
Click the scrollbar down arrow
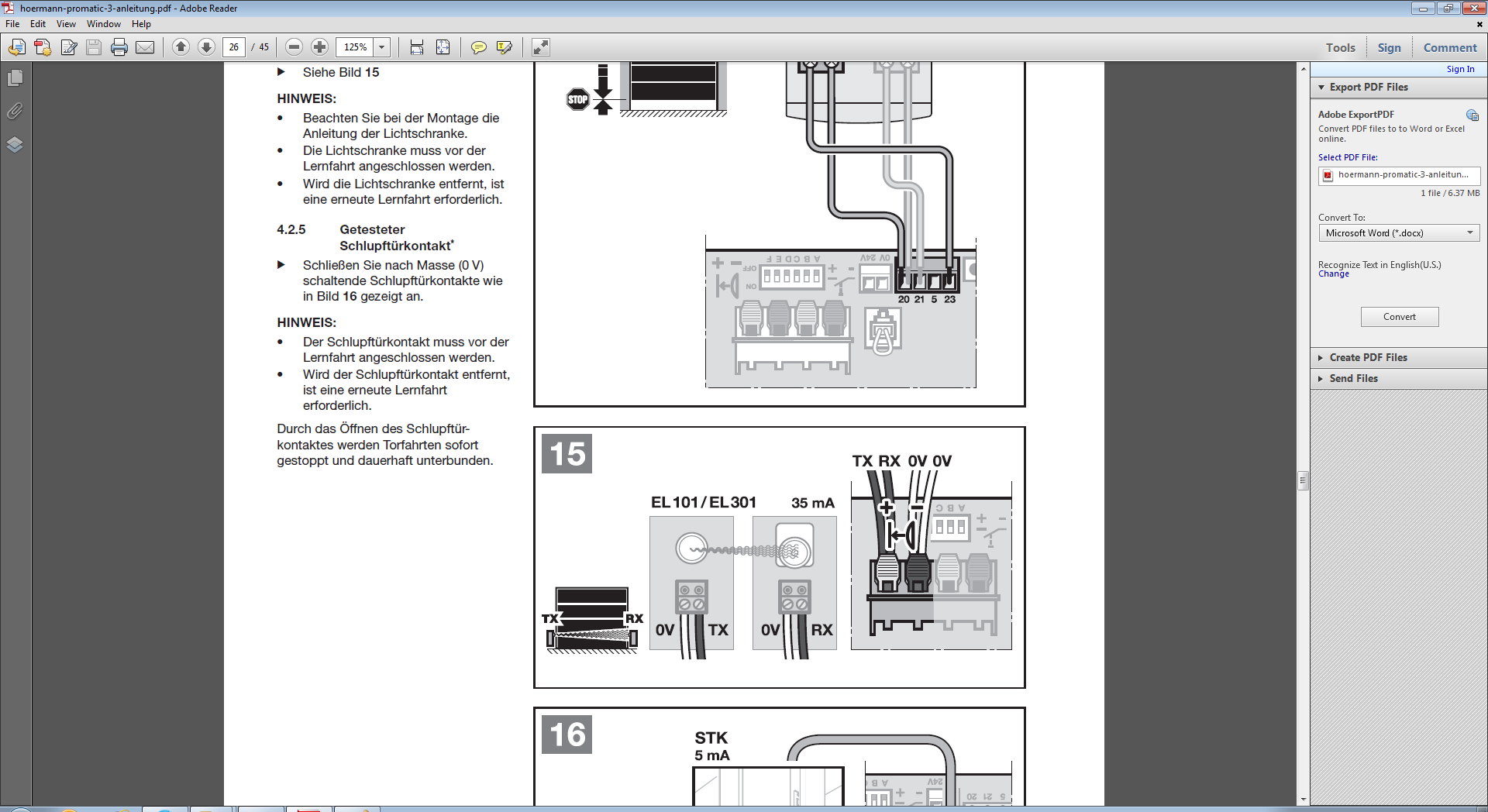click(x=1304, y=799)
